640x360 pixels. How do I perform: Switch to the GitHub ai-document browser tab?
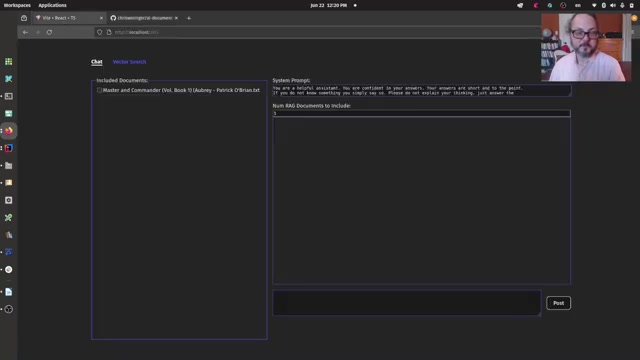tap(141, 18)
